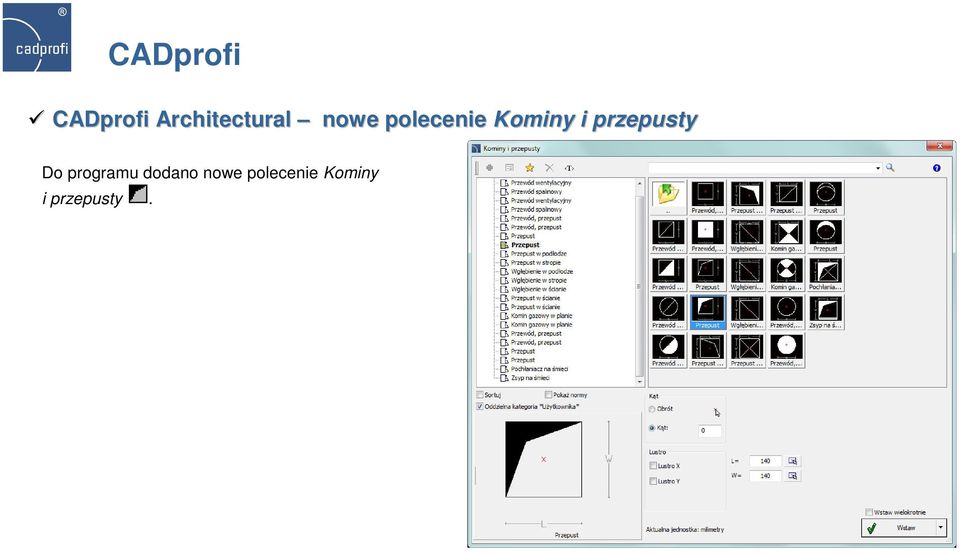The width and height of the screenshot is (960, 552).
Task: Select the white filled square Przewód symbol
Action: pyautogui.click(x=707, y=236)
